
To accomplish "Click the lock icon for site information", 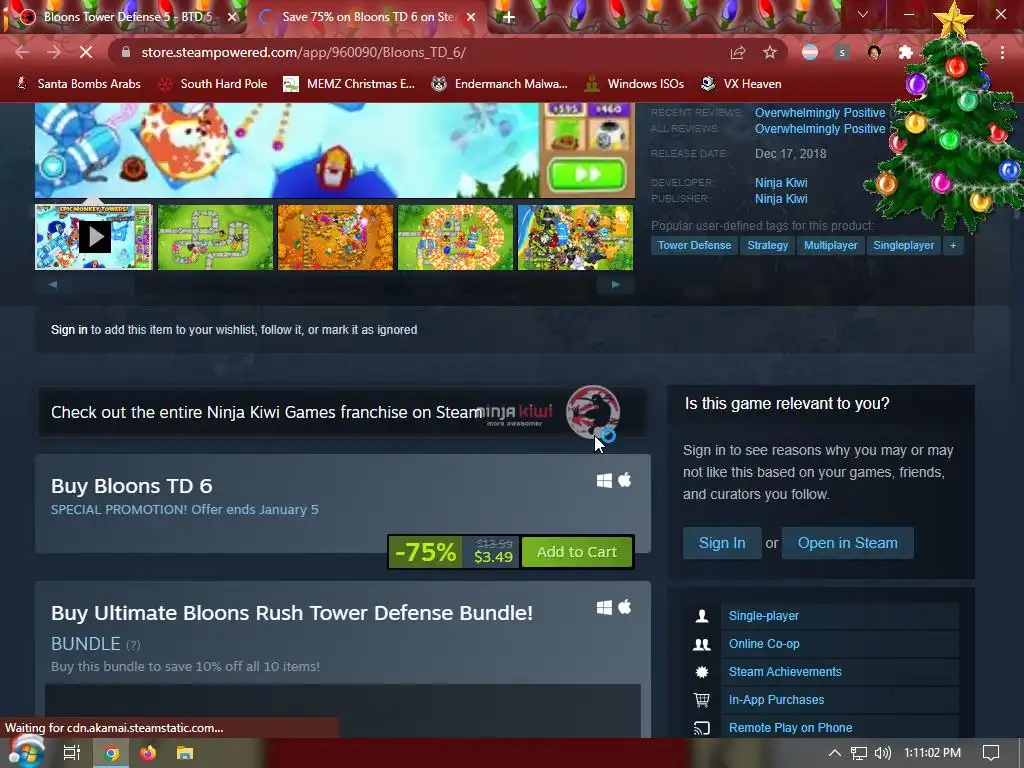I will click(126, 52).
